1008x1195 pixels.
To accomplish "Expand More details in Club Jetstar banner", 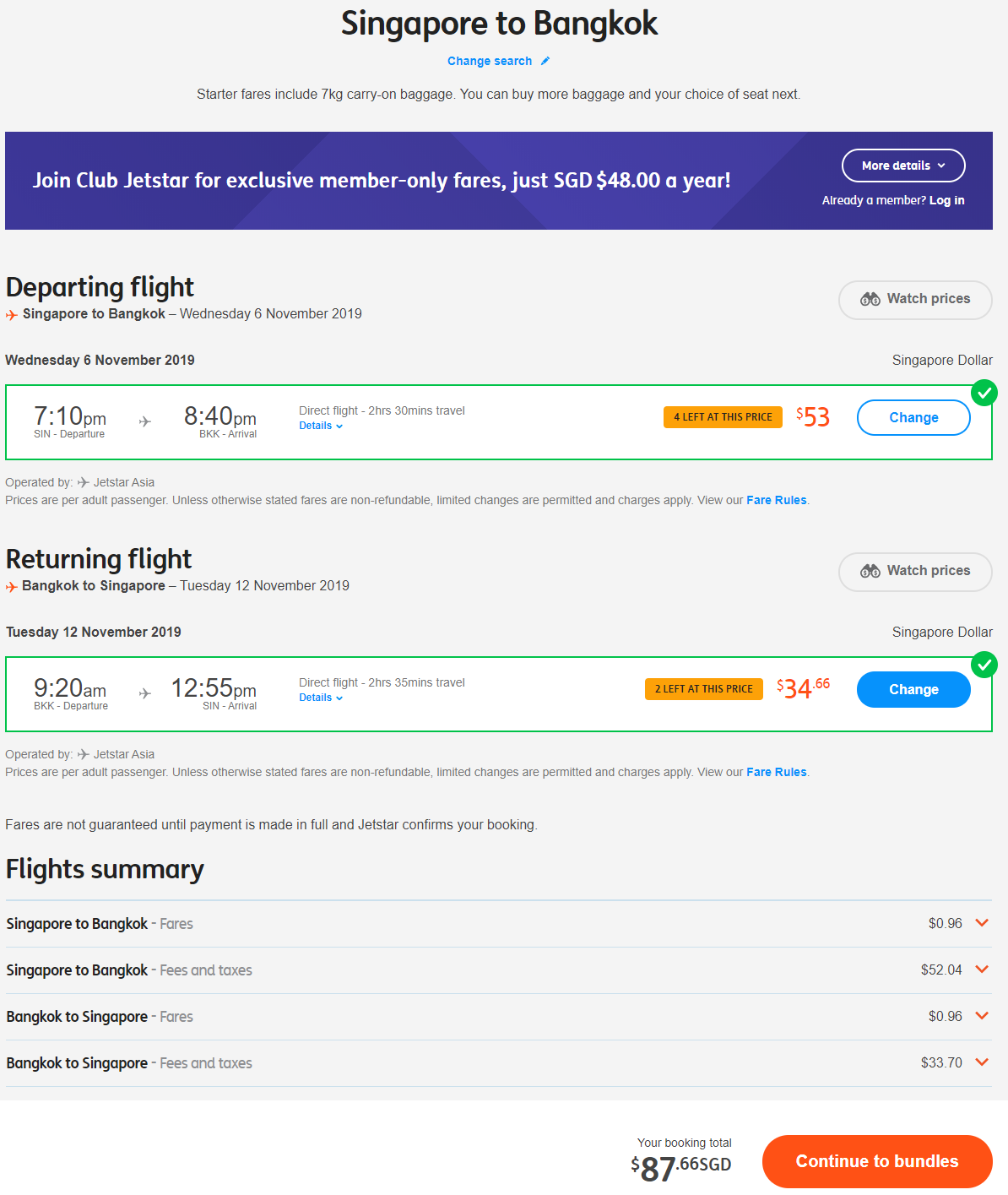I will [x=903, y=166].
